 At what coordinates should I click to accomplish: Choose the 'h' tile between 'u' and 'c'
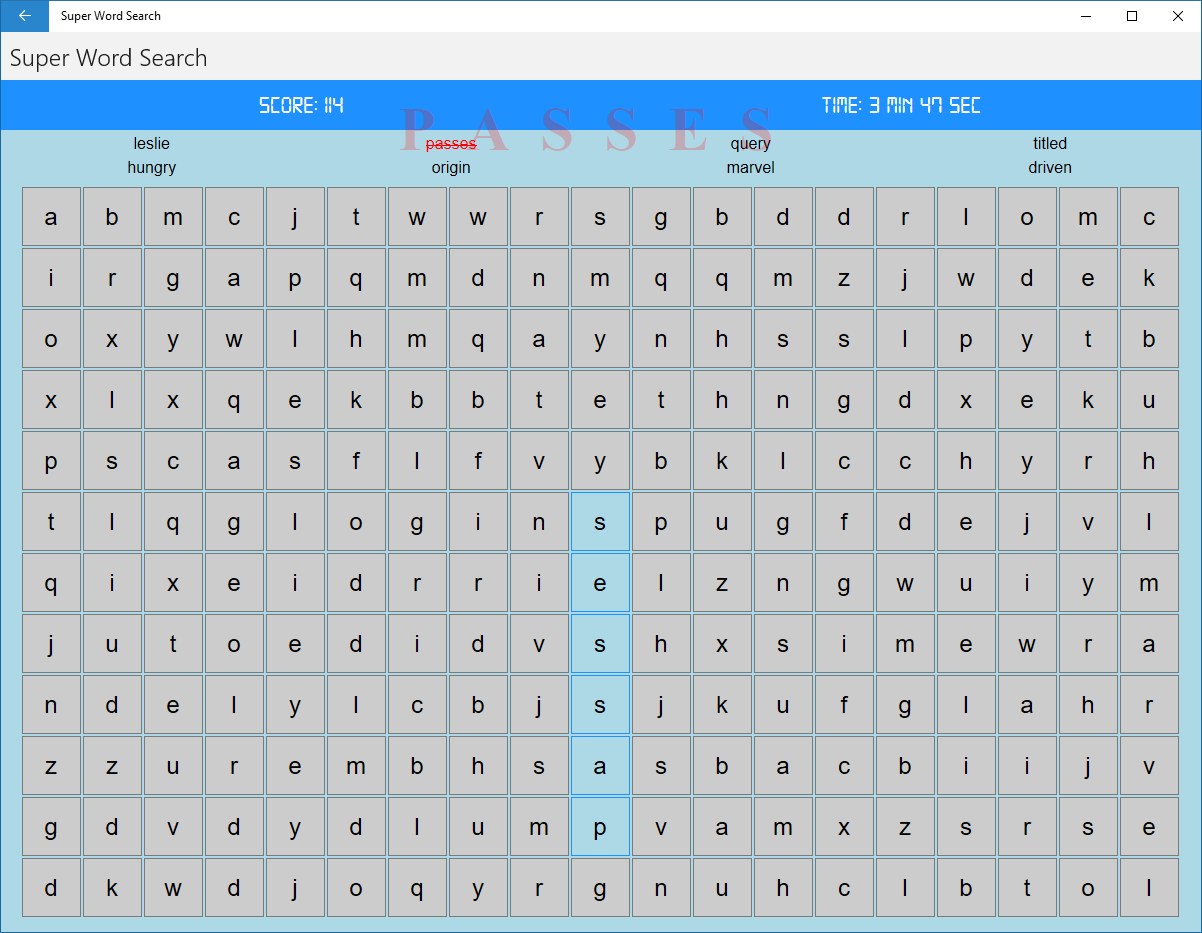tap(783, 888)
